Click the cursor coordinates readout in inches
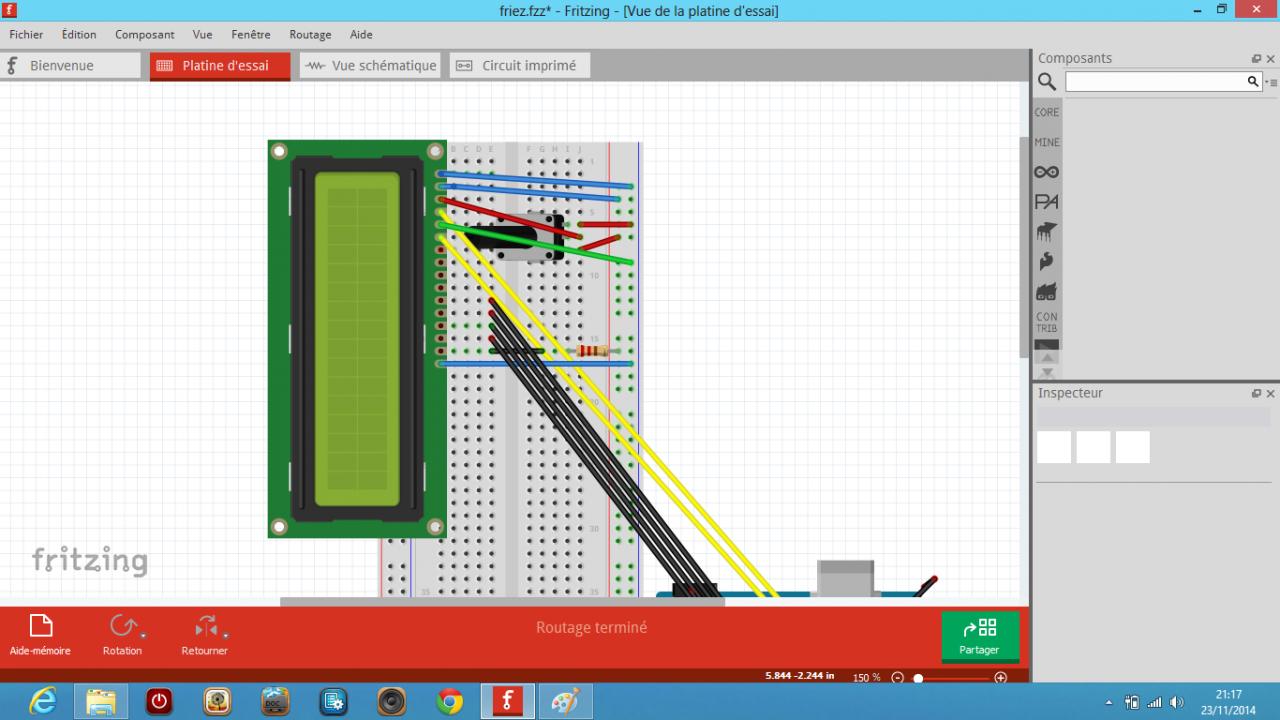The image size is (1280, 720). point(800,676)
